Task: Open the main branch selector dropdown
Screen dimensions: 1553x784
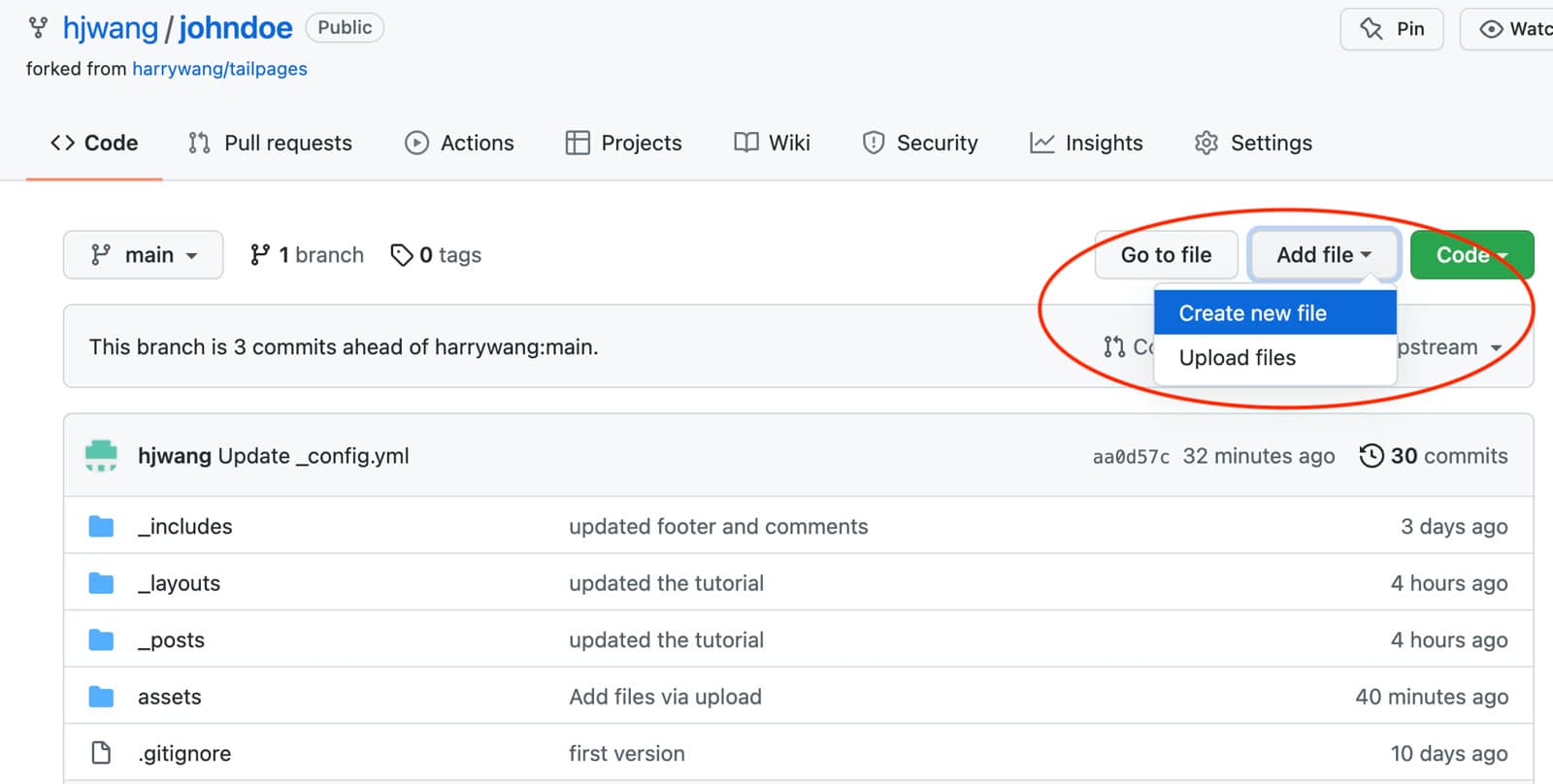Action: tap(144, 254)
